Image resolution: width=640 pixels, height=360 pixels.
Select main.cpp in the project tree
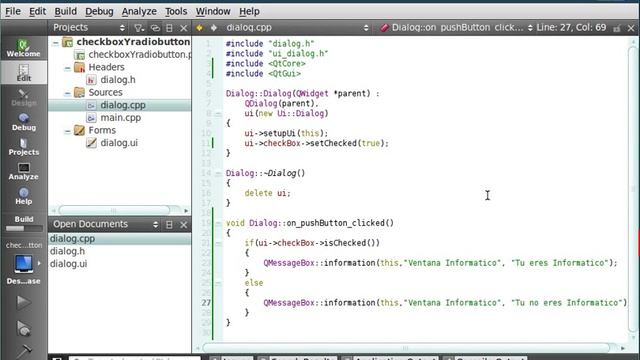120,118
